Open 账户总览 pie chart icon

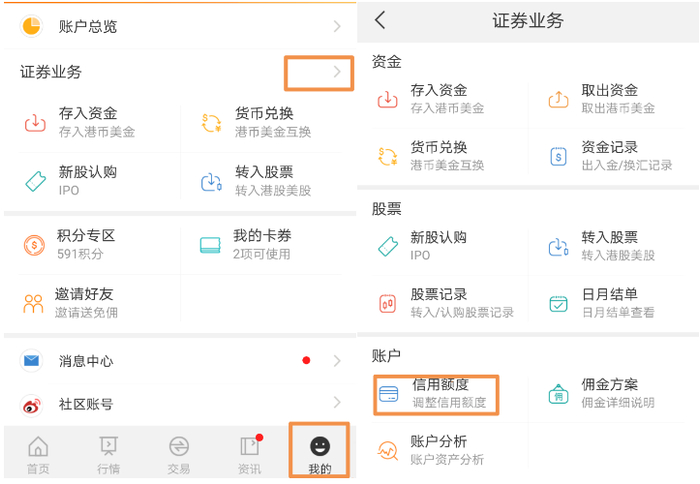click(31, 26)
